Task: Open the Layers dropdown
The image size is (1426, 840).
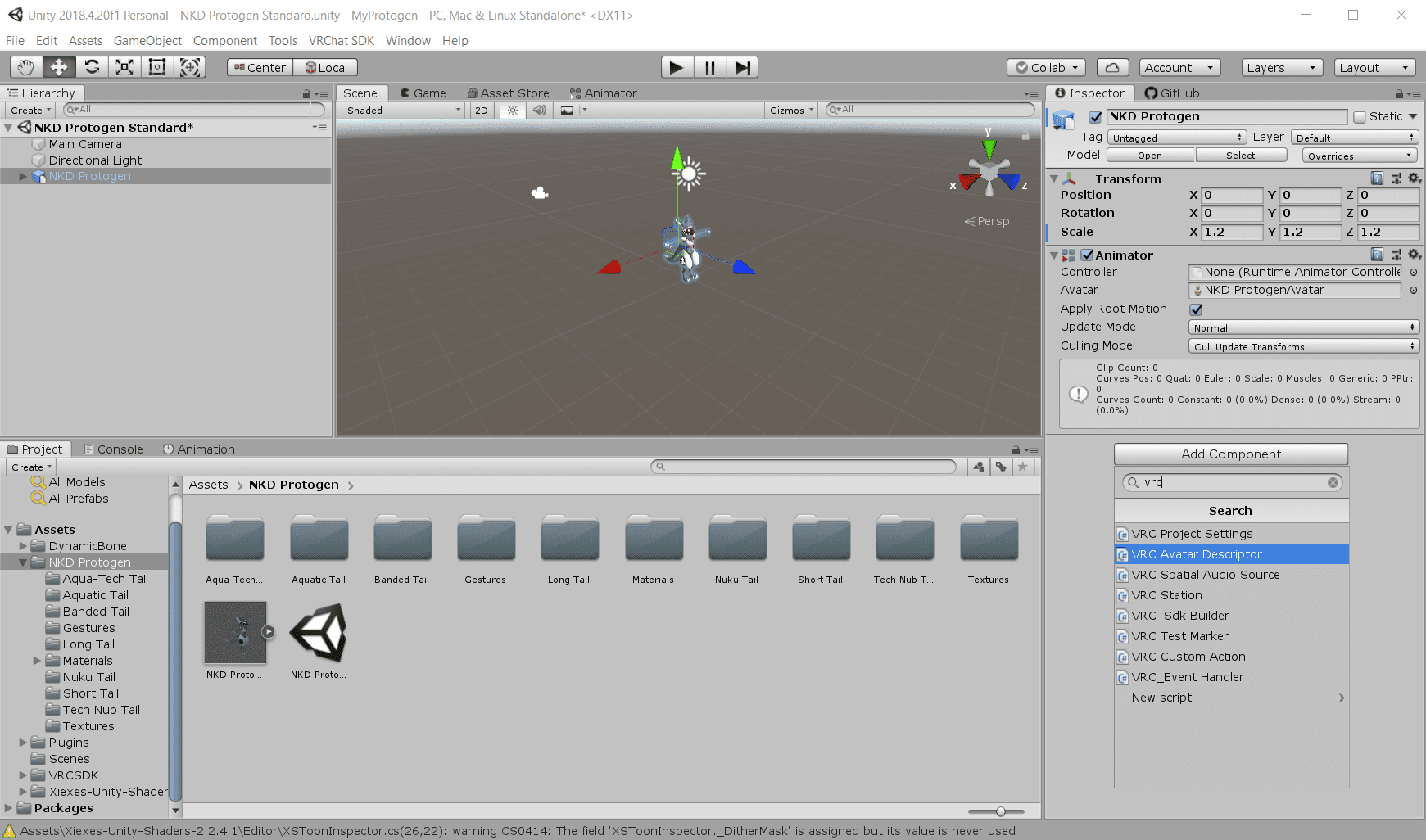Action: coord(1282,68)
